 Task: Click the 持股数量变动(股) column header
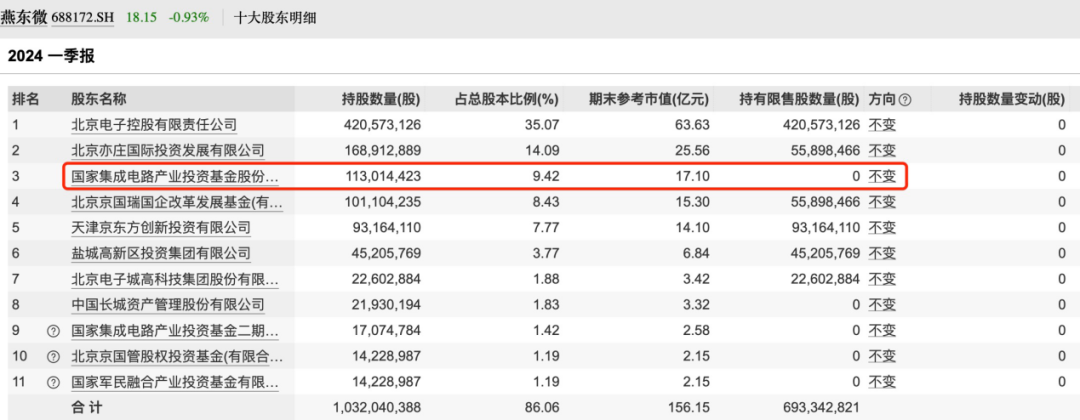(1012, 100)
